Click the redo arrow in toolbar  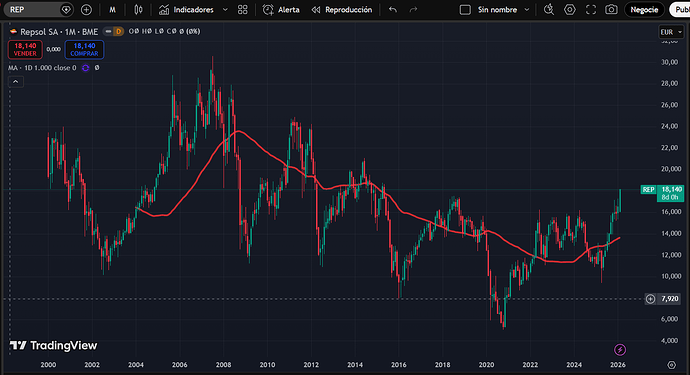click(x=413, y=10)
